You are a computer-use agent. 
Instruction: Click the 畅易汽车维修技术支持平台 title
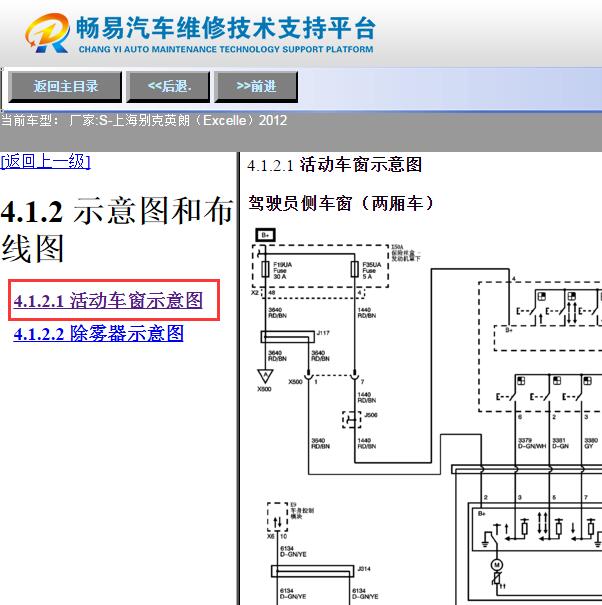(226, 27)
